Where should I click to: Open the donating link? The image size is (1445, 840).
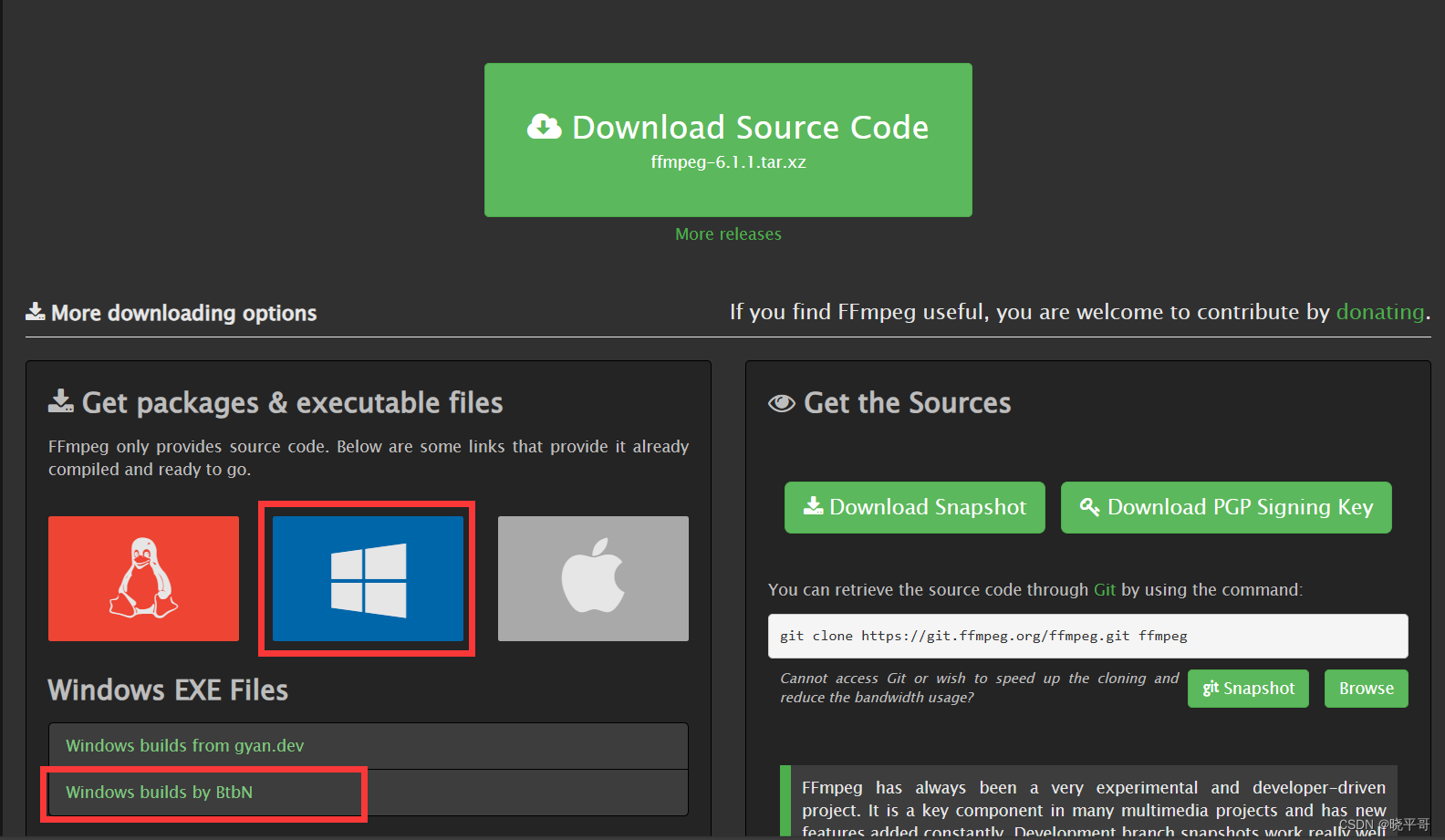point(1380,312)
